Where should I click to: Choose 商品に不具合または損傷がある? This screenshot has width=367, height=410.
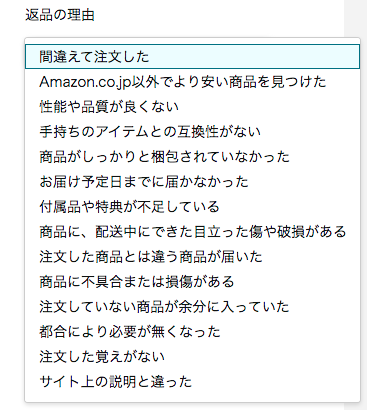click(x=192, y=282)
